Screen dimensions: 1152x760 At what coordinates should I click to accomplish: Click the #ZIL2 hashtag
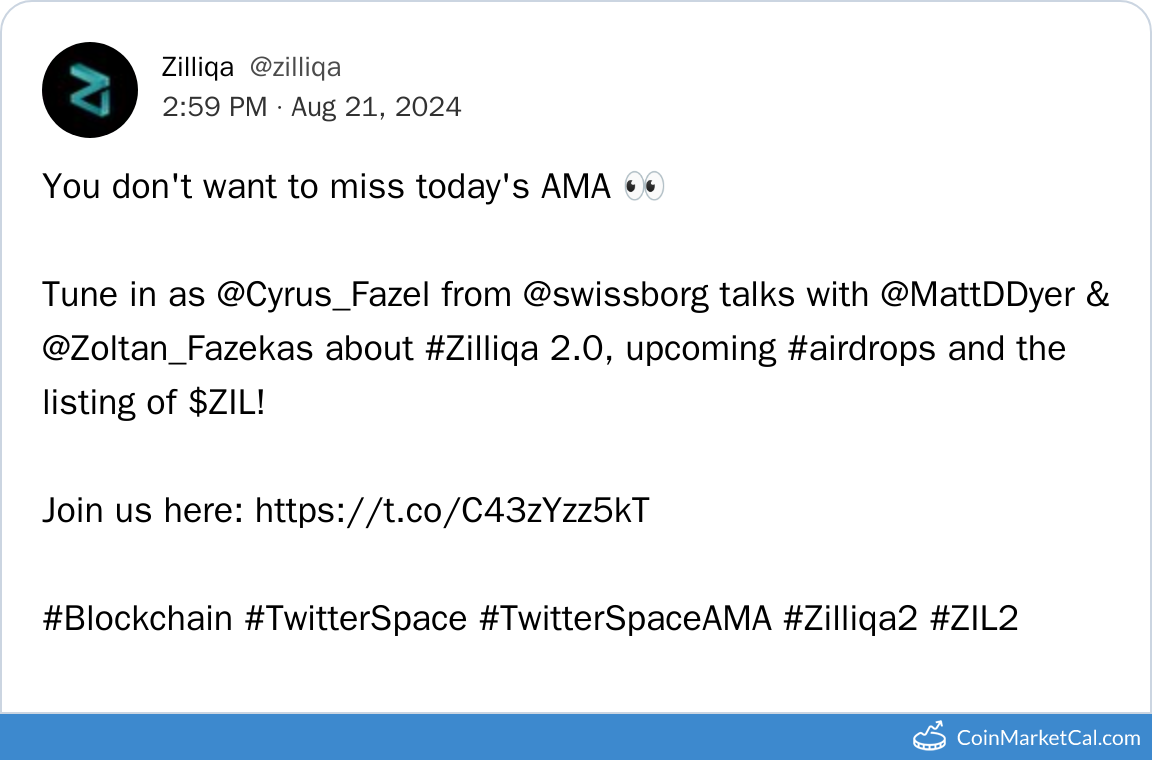pos(974,619)
